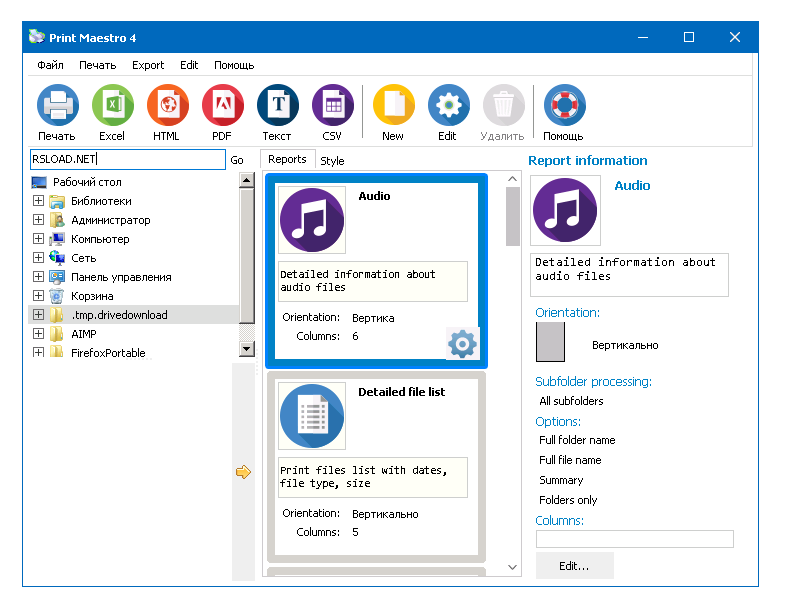Export to PDF toolbar icon

[x=222, y=106]
